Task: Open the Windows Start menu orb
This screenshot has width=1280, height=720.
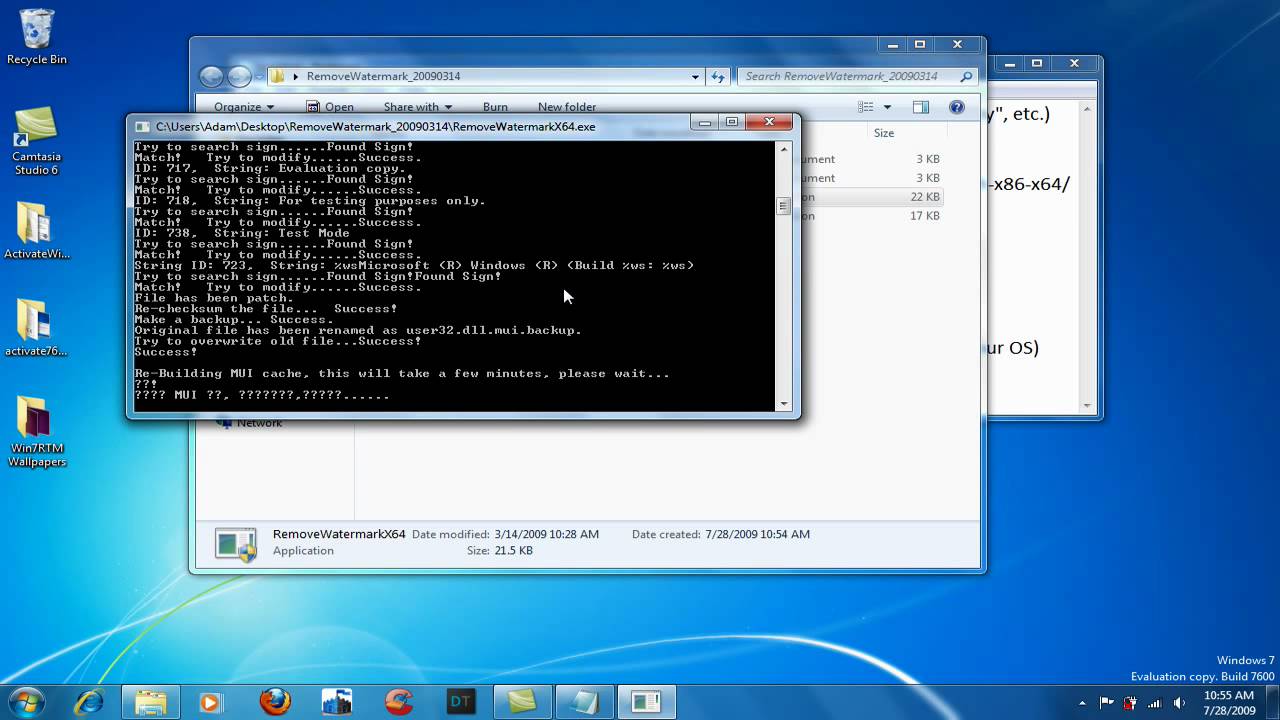Action: point(26,701)
